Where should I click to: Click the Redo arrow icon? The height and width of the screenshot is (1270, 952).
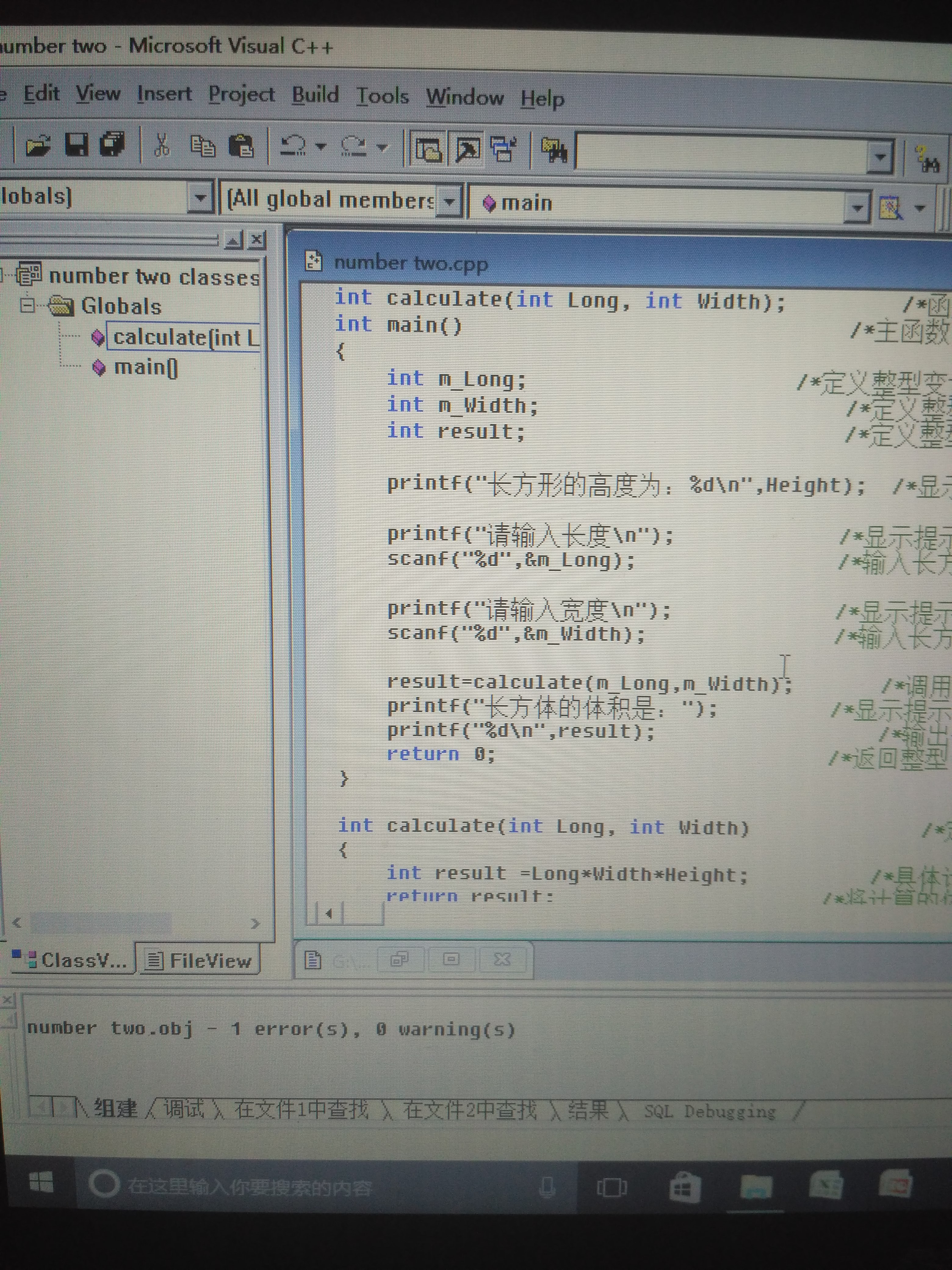tap(354, 147)
